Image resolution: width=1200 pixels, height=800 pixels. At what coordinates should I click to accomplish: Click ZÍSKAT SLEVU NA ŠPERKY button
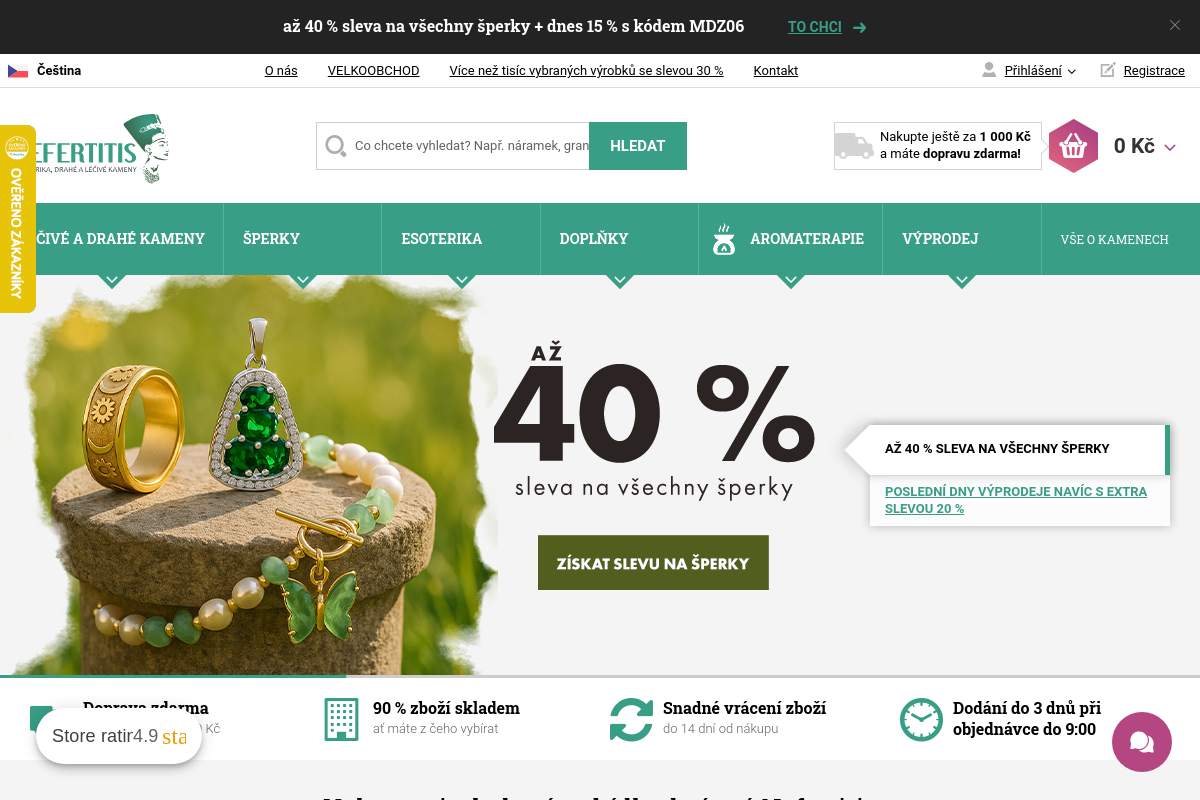click(x=653, y=563)
